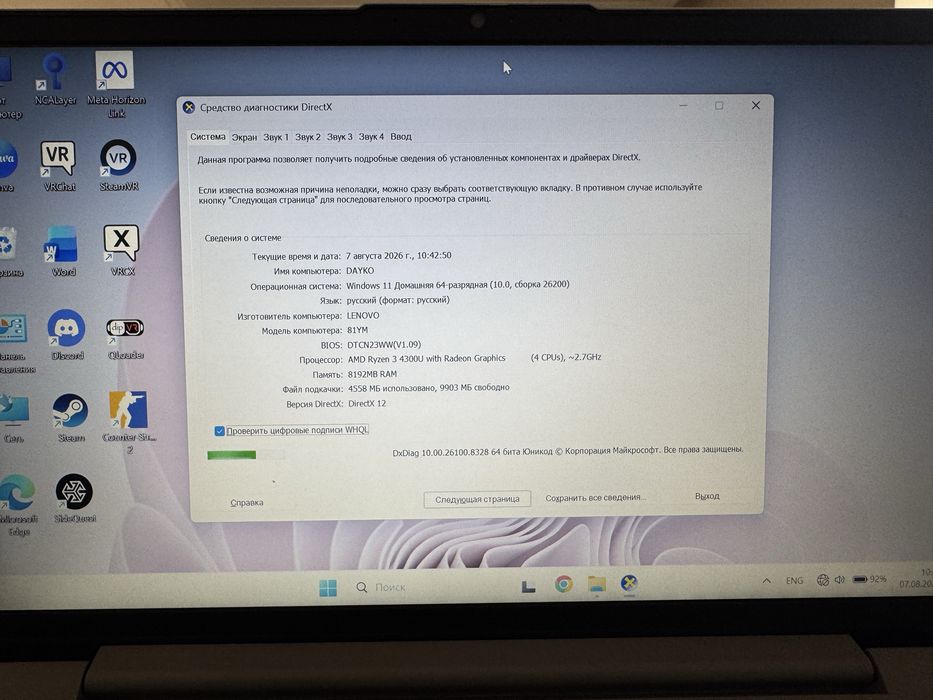Select the Система tab
This screenshot has width=933, height=700.
click(x=208, y=136)
